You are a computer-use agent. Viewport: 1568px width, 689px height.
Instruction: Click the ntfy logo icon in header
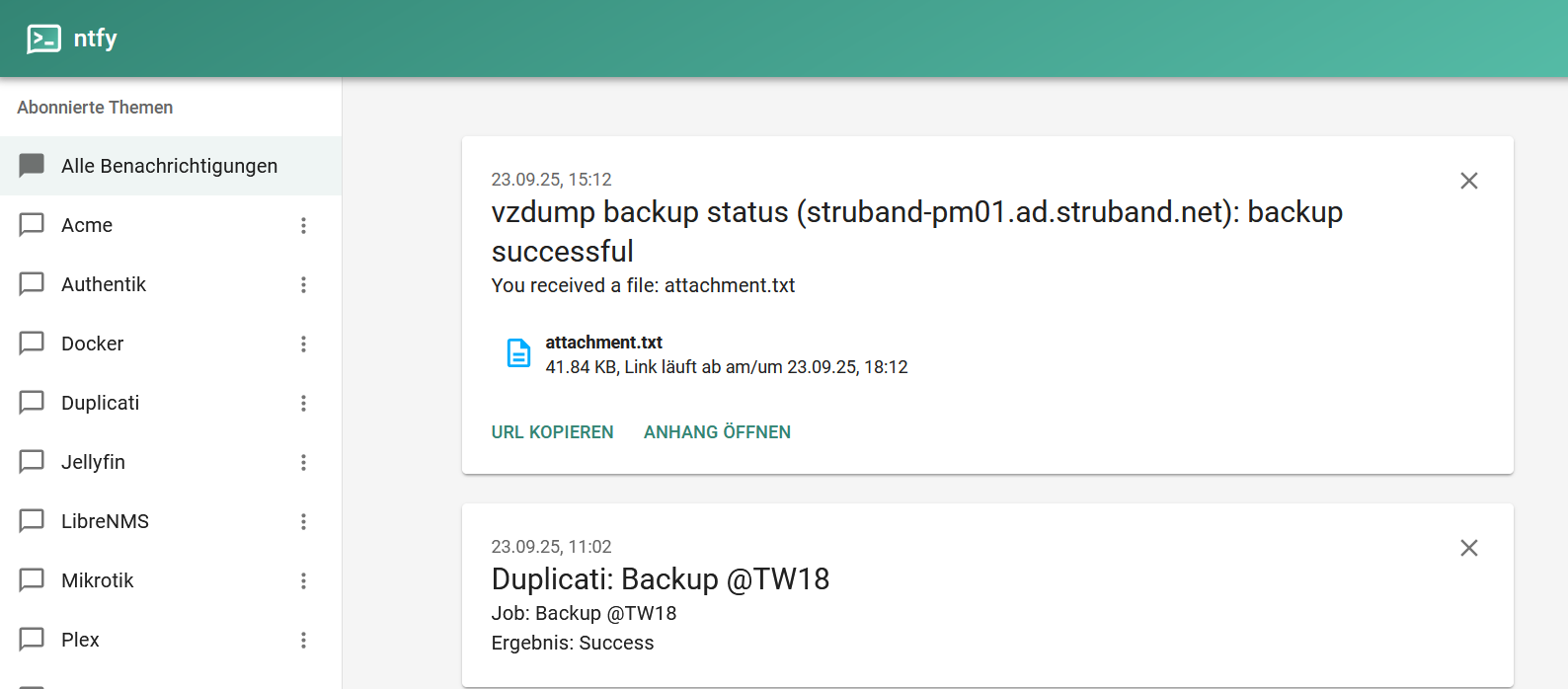(x=43, y=38)
